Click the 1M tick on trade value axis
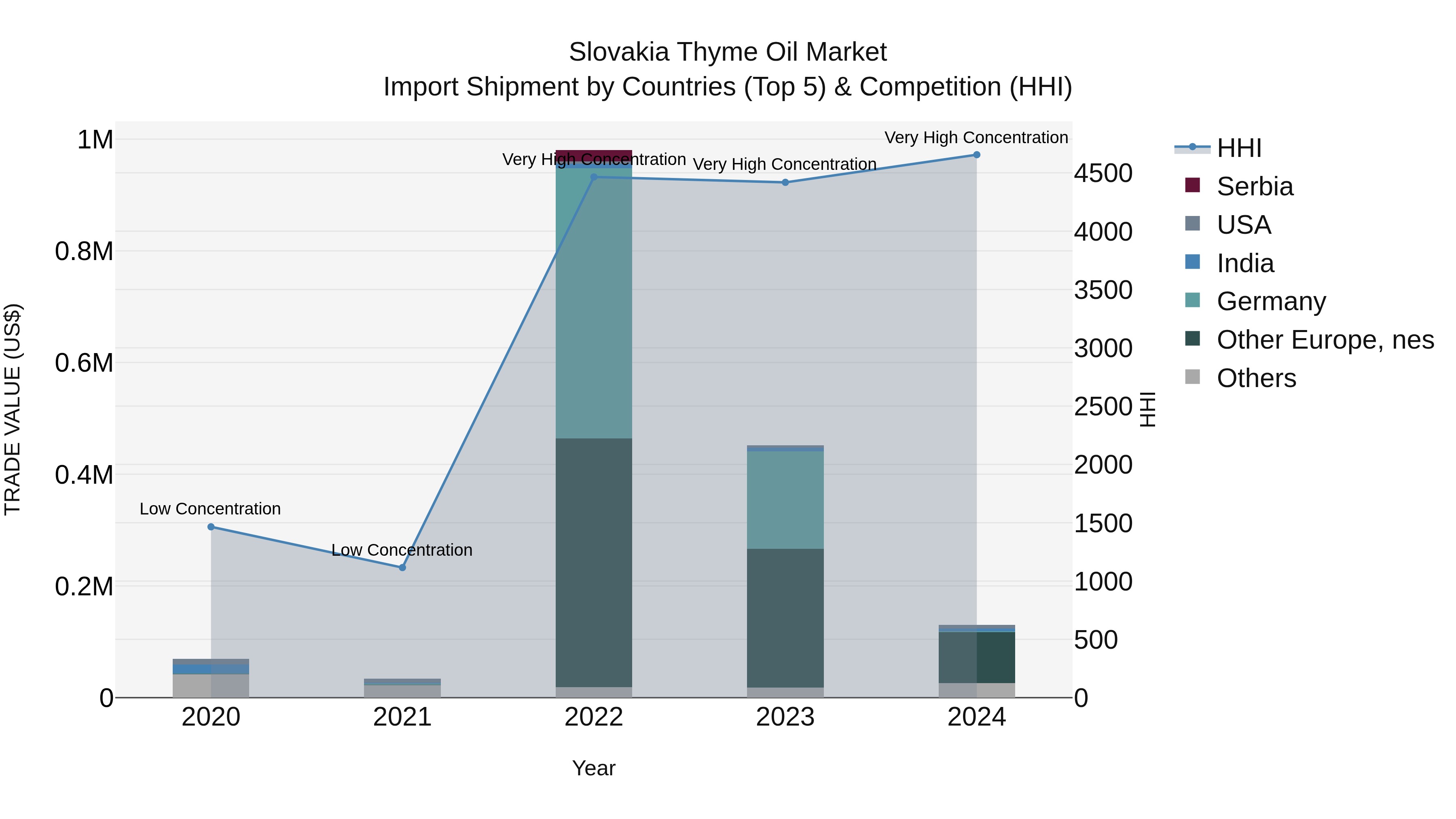Screen dimensions: 1456x819 (95, 140)
